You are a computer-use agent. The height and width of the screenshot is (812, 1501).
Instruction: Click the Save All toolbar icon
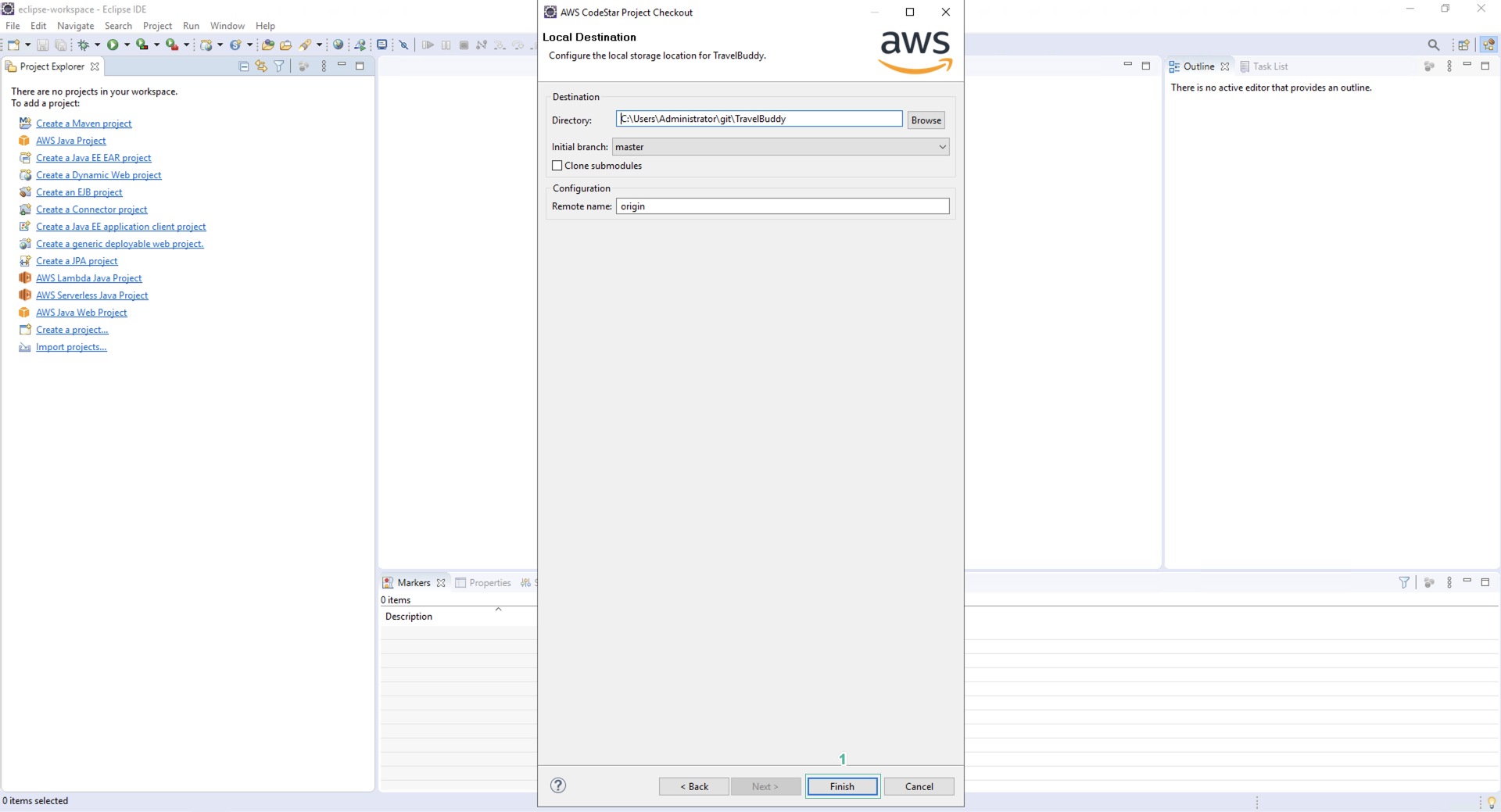[60, 45]
